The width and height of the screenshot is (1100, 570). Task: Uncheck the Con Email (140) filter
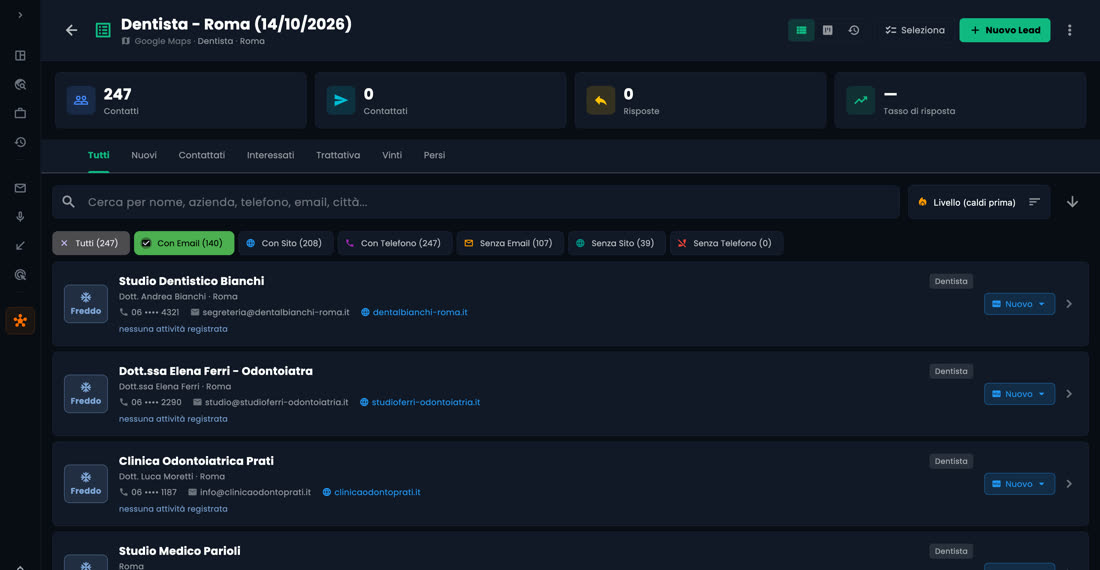click(184, 243)
